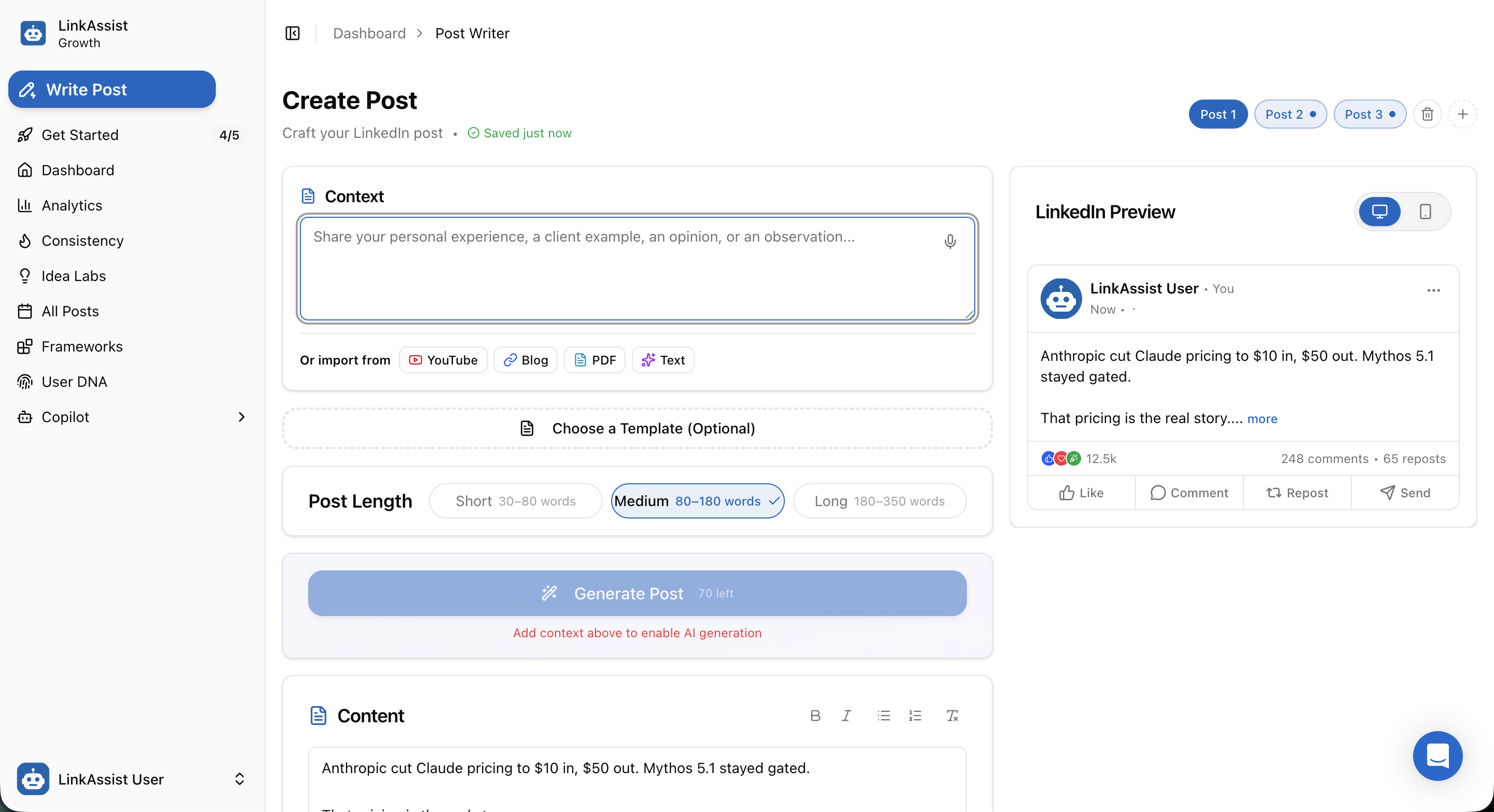Open Analytics from sidebar

[x=132, y=205]
